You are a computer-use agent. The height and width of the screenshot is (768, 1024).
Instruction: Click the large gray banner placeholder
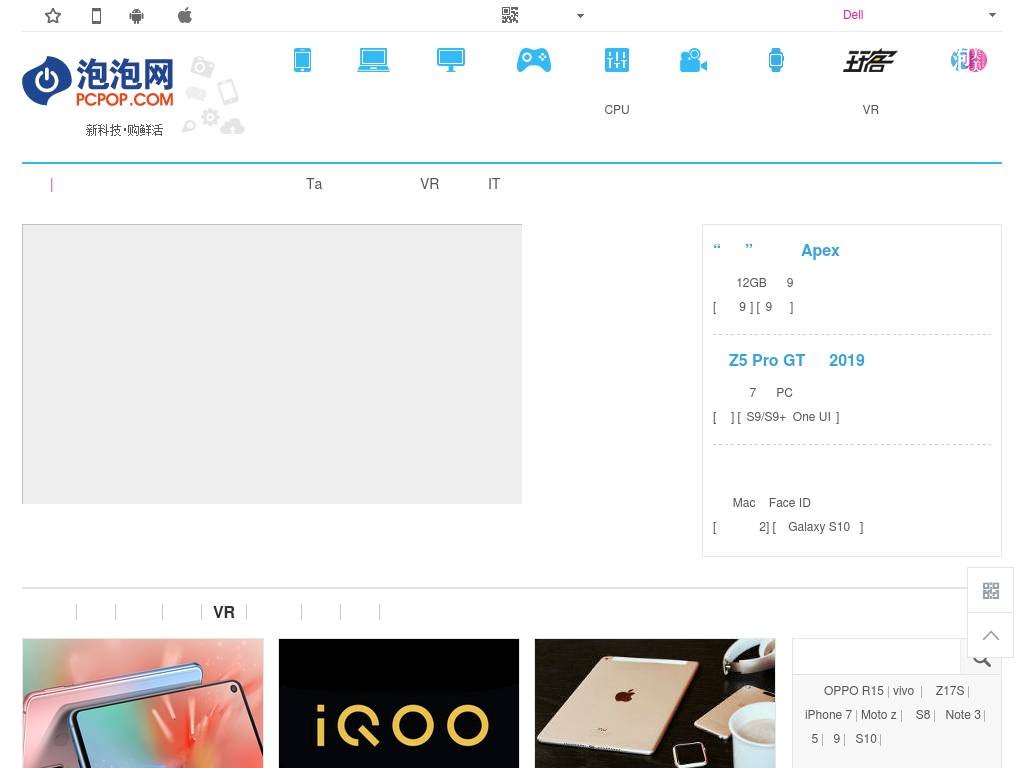pyautogui.click(x=272, y=364)
